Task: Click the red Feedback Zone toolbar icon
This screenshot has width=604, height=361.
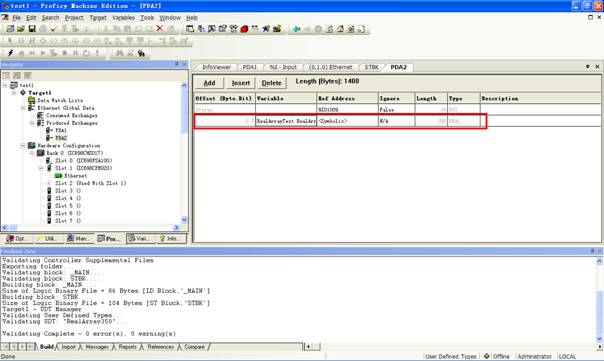Action: point(244,29)
